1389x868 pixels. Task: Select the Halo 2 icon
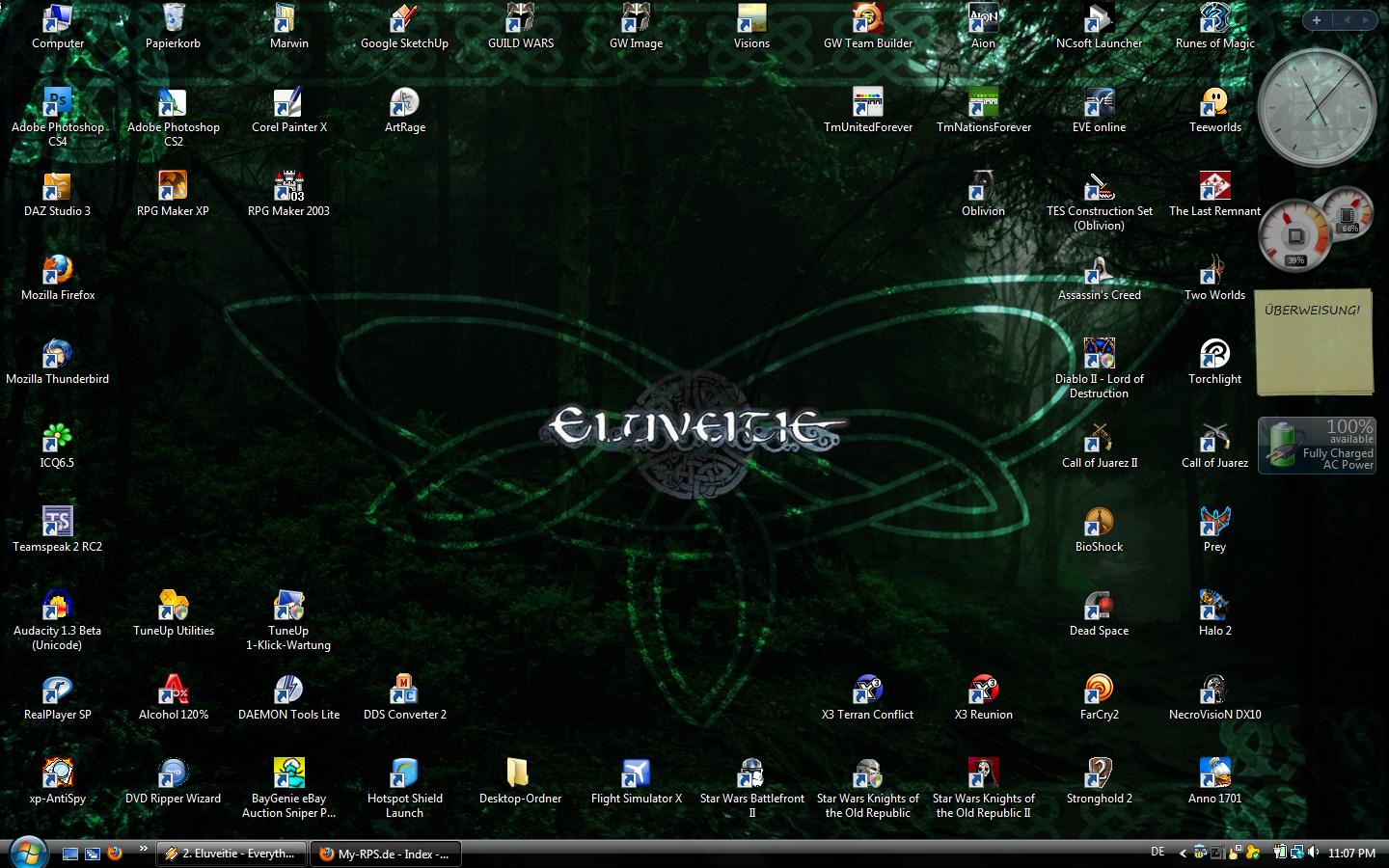[1215, 613]
